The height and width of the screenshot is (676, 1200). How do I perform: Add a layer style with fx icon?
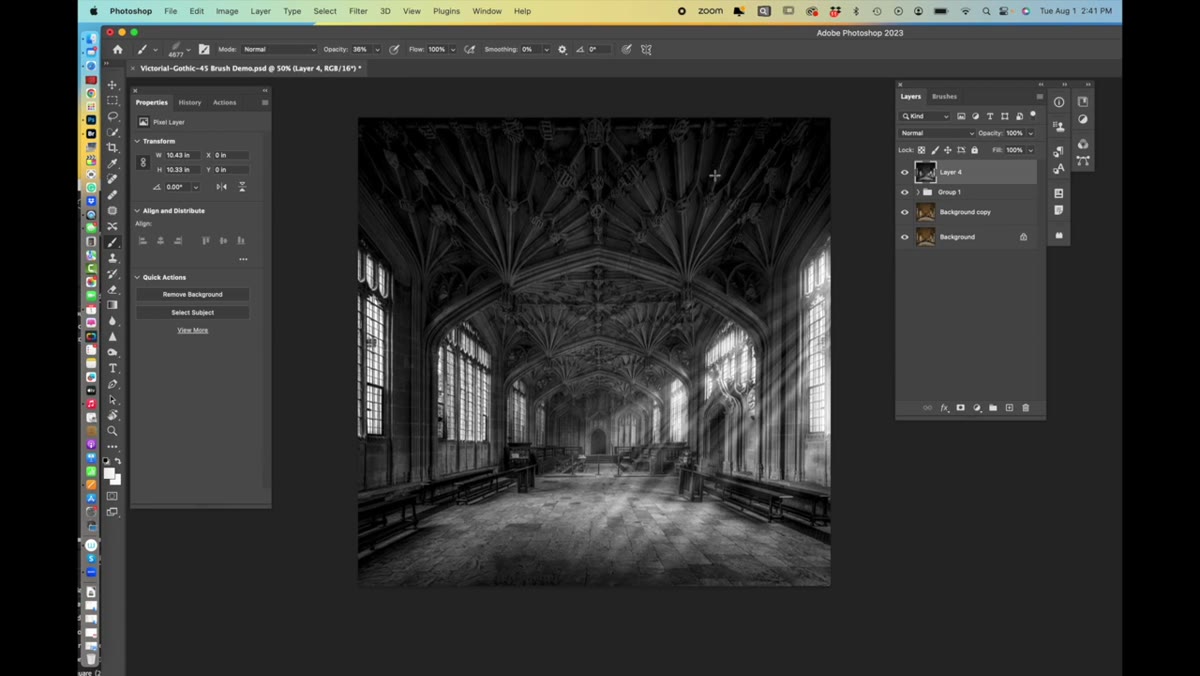pyautogui.click(x=944, y=408)
